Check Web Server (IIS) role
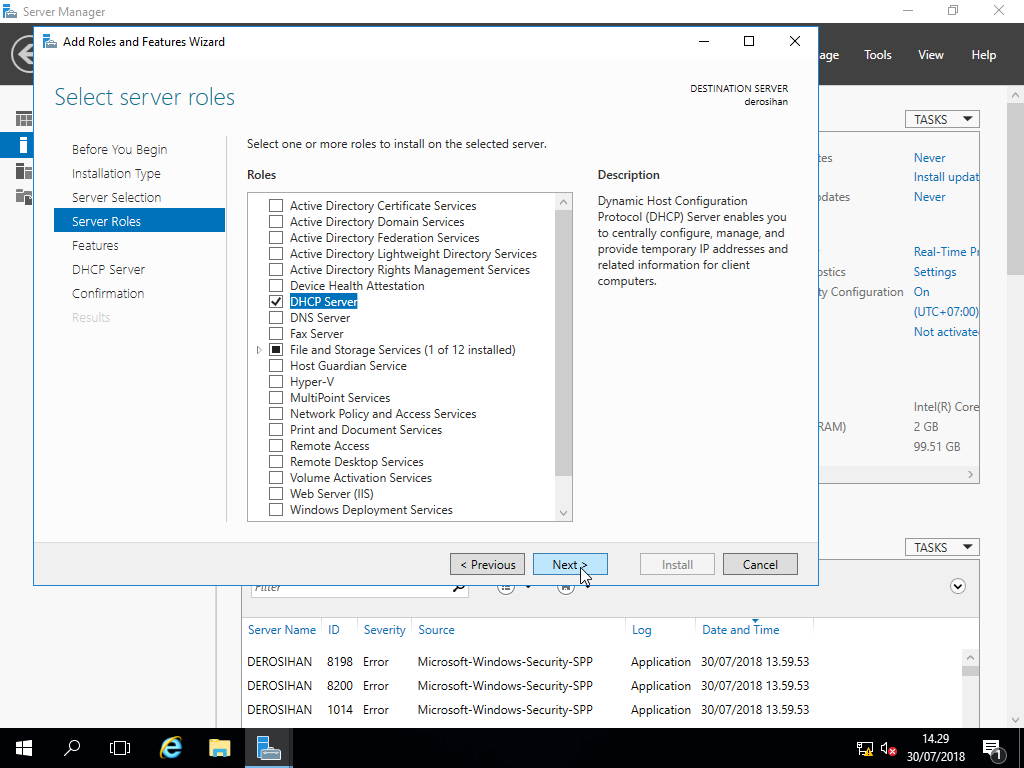 276,494
